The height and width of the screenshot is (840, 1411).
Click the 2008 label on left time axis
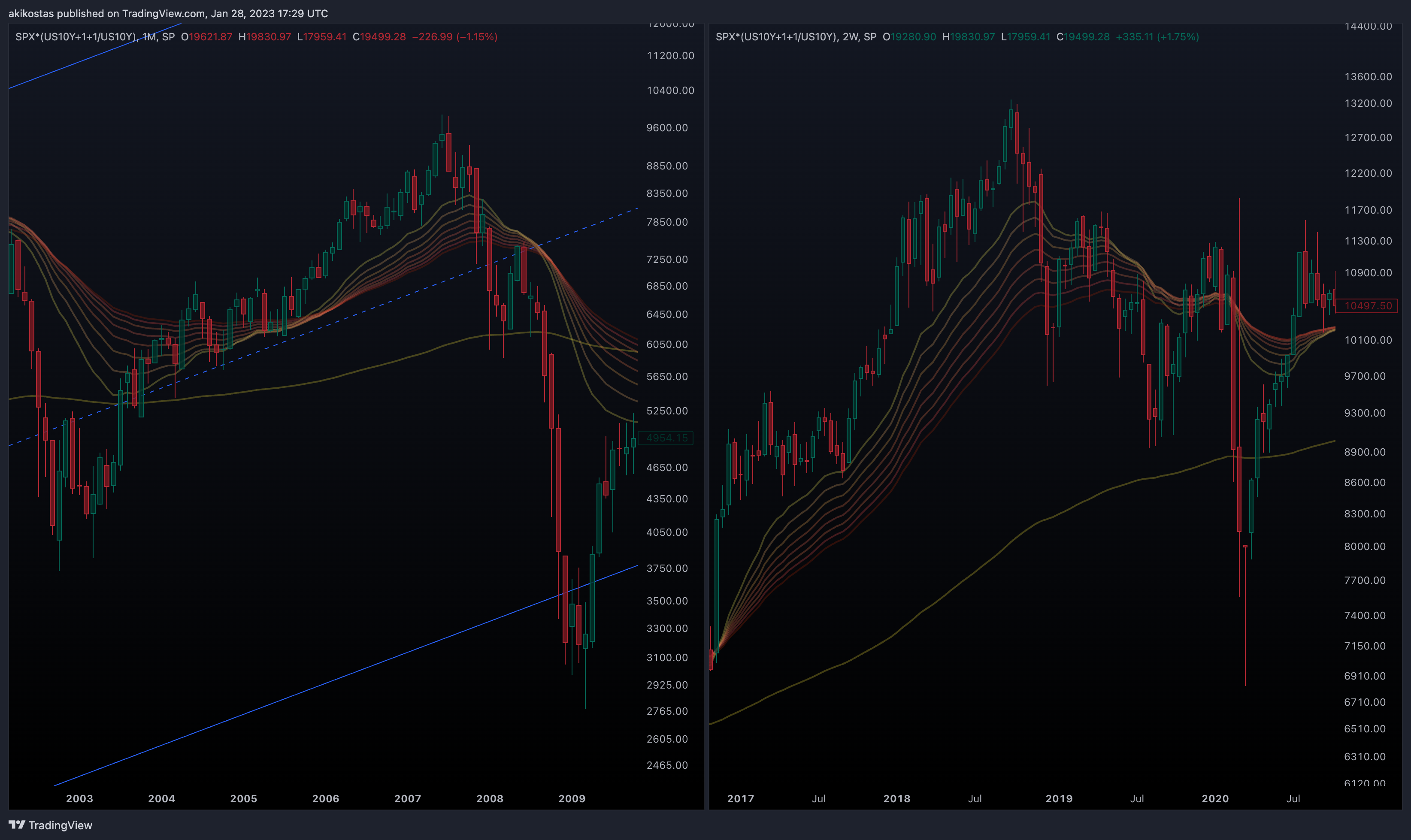click(x=490, y=798)
